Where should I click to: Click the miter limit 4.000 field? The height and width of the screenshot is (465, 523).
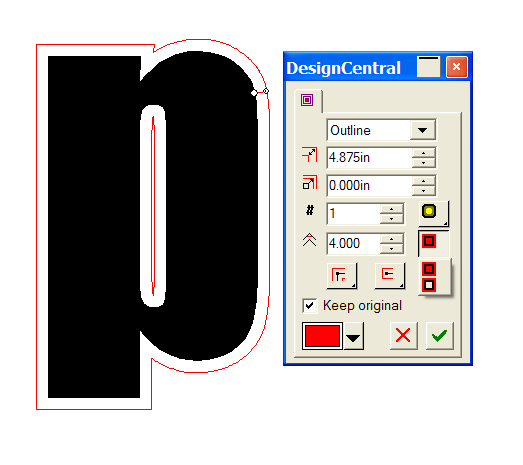[x=354, y=243]
